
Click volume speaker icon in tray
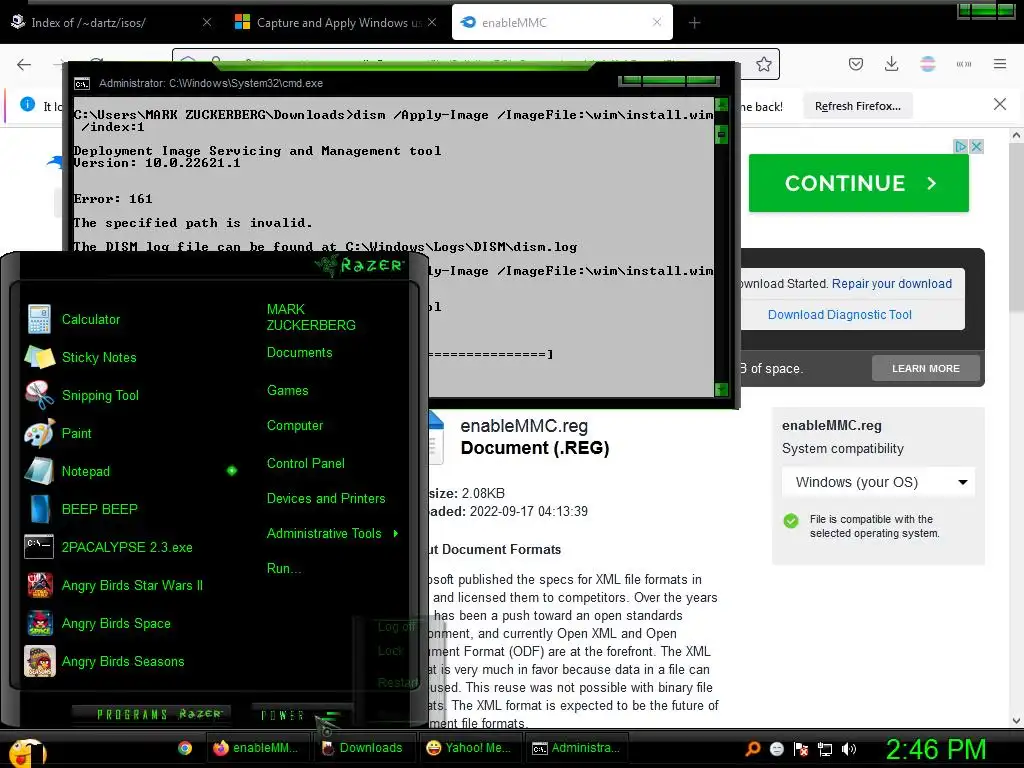(x=849, y=748)
